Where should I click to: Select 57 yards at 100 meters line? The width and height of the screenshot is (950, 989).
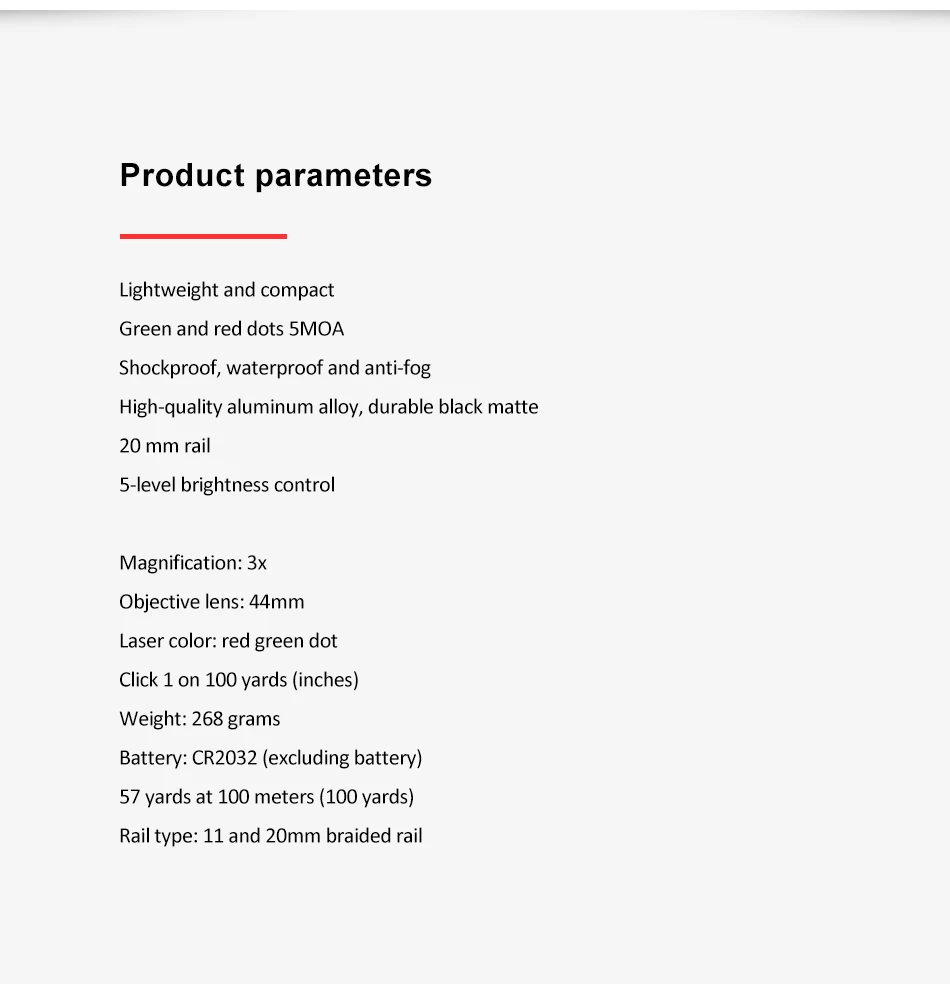pyautogui.click(x=267, y=797)
